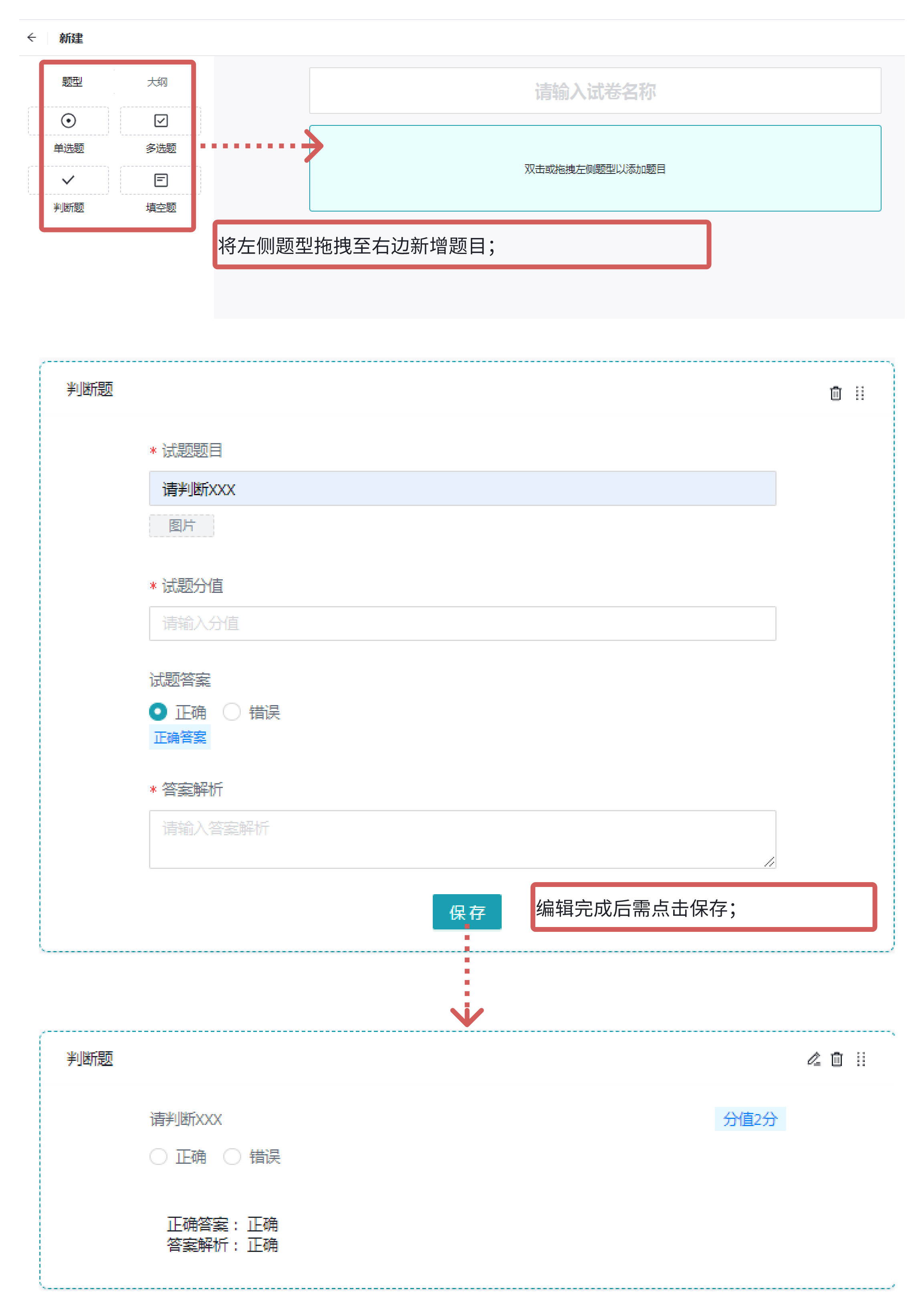
Task: Choose 正确 as the 试题答案
Action: pos(158,711)
